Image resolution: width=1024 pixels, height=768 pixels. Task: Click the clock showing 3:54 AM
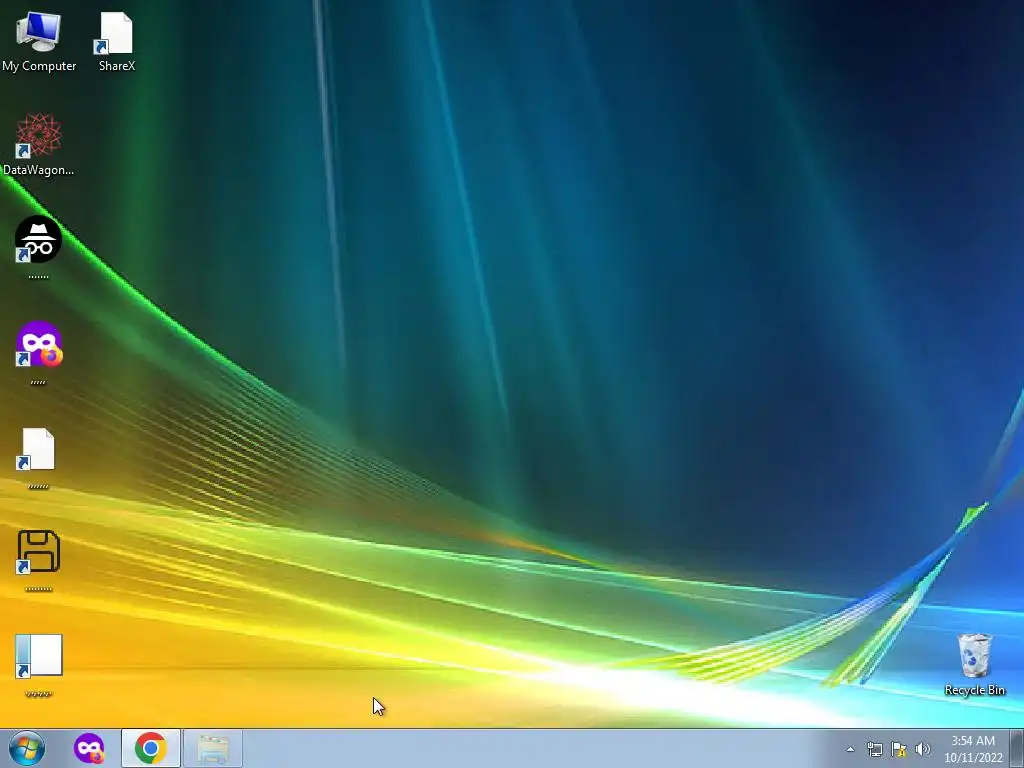click(x=973, y=749)
